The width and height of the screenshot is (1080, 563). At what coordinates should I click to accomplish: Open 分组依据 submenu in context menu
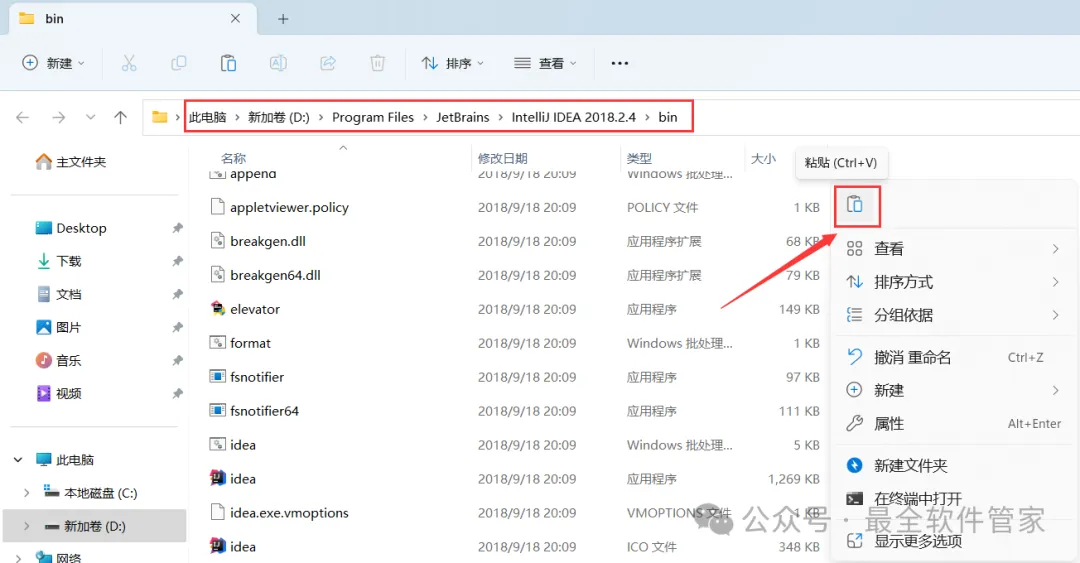point(953,315)
